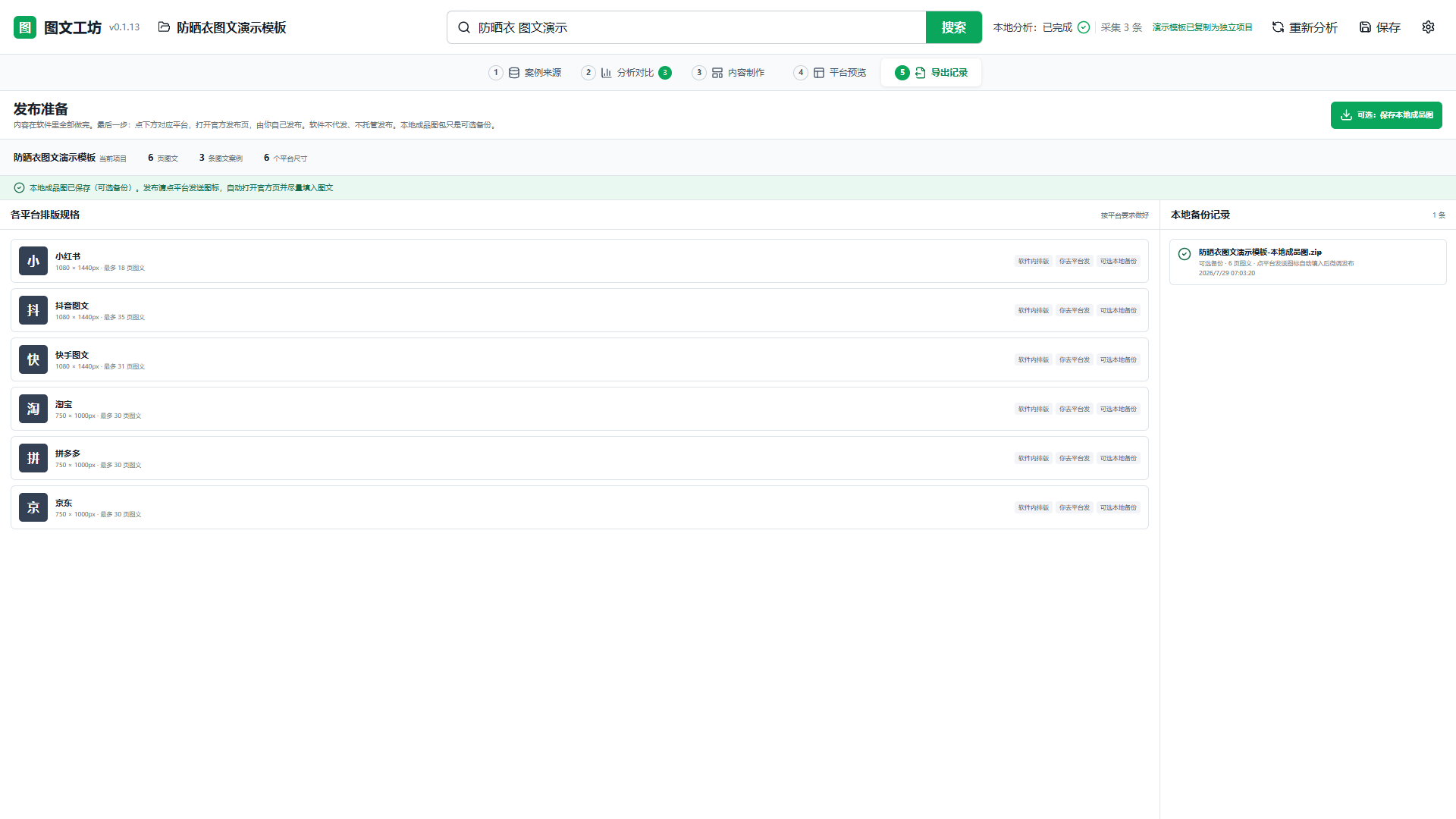Select the 小红书 platform icon

point(33,261)
